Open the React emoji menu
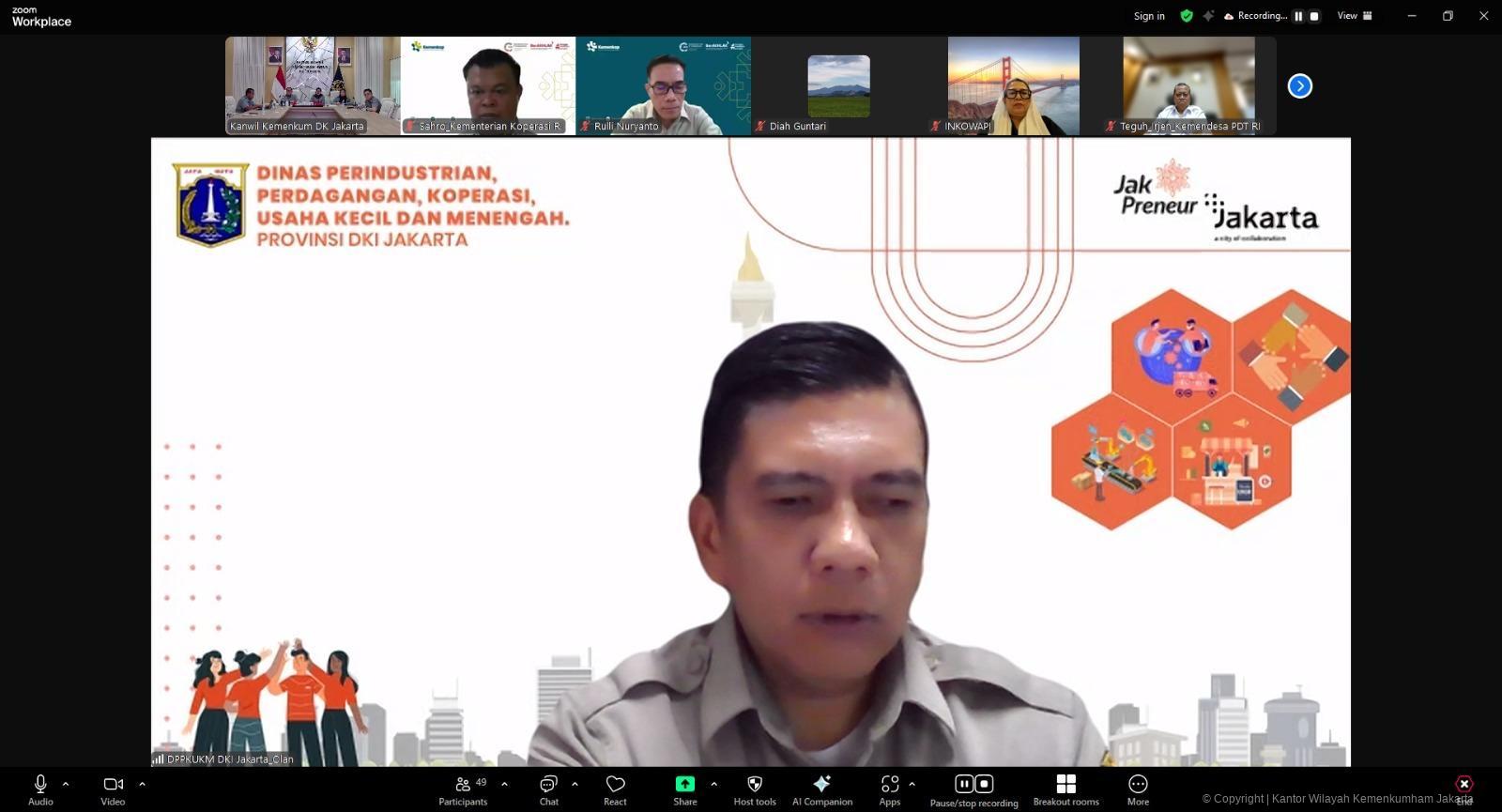The height and width of the screenshot is (812, 1502). (x=616, y=789)
